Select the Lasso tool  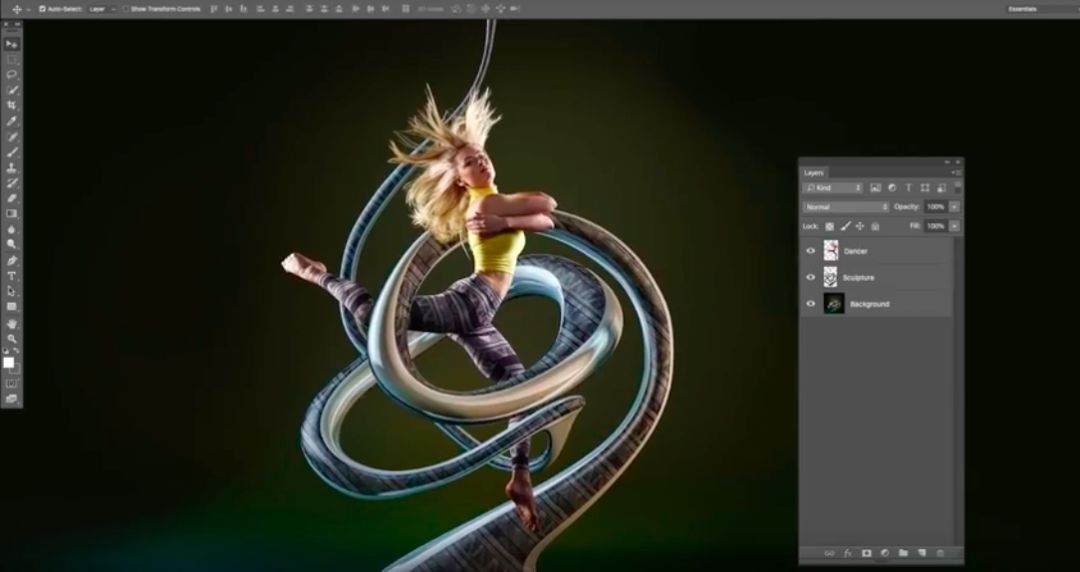pyautogui.click(x=12, y=75)
